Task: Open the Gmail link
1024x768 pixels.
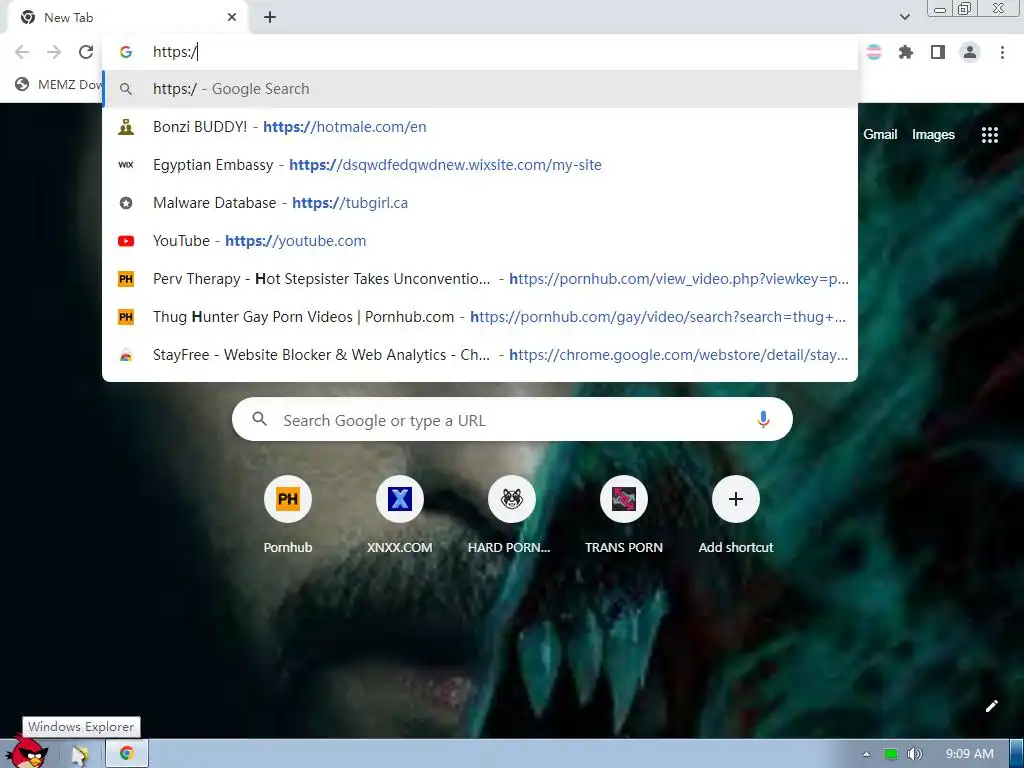Action: coord(880,135)
